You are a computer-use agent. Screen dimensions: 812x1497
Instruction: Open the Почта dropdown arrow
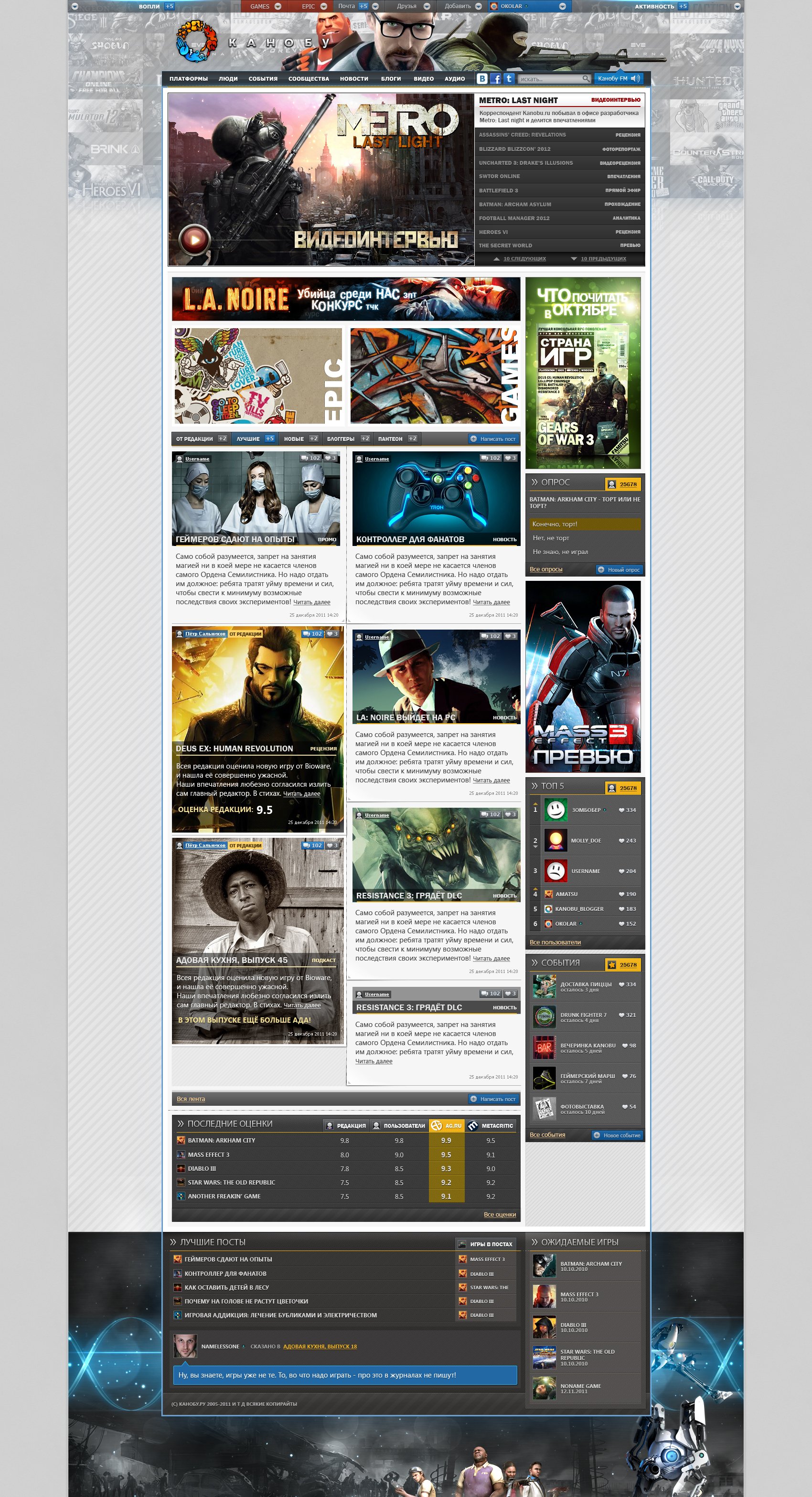(375, 6)
